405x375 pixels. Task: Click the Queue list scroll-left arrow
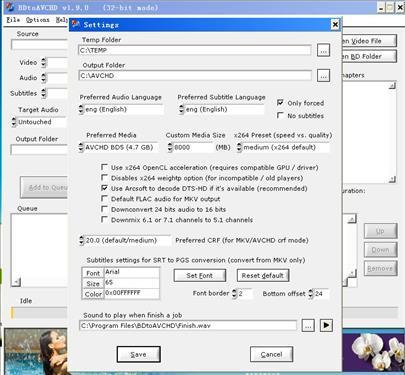(16, 282)
